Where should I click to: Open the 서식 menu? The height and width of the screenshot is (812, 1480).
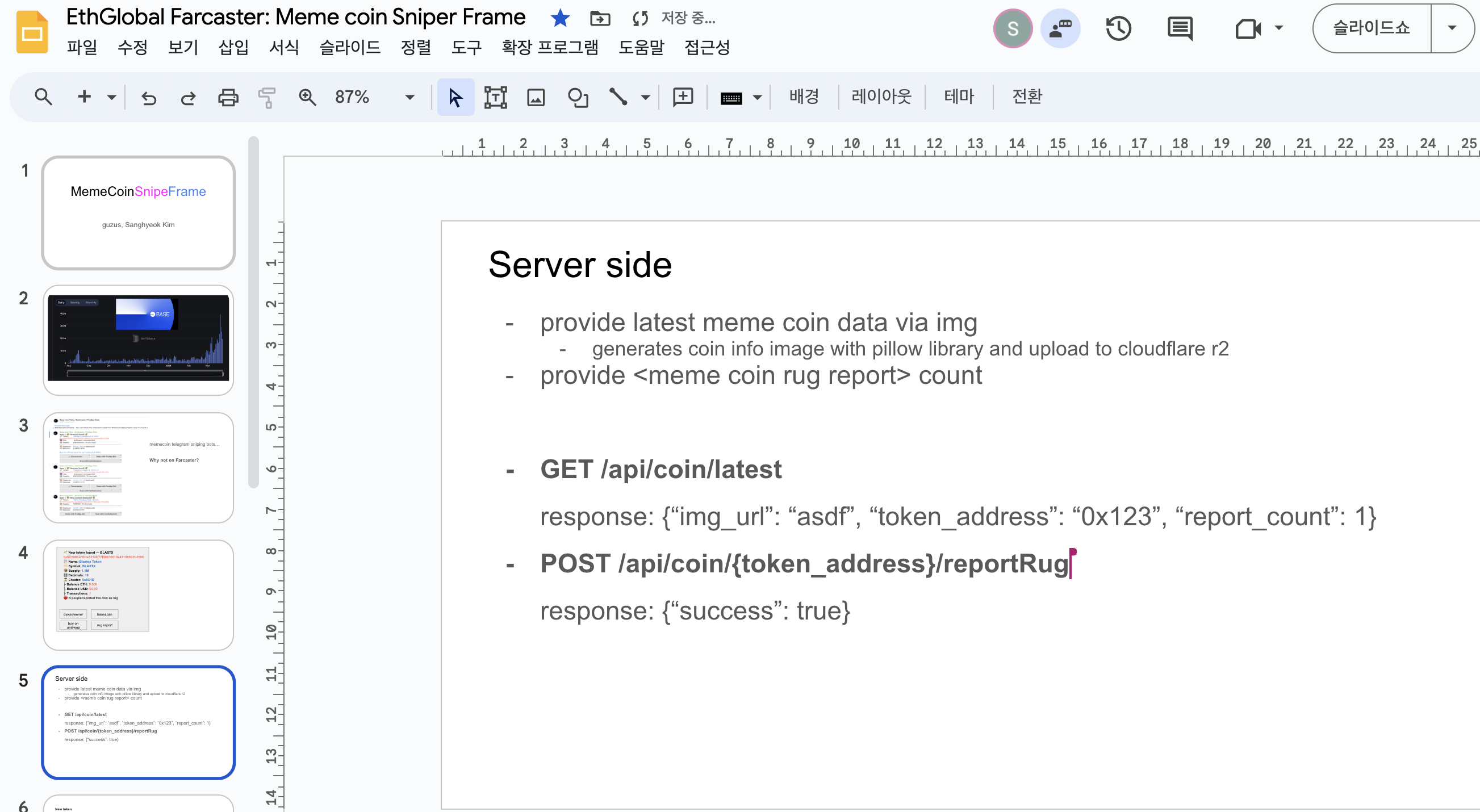(x=285, y=47)
